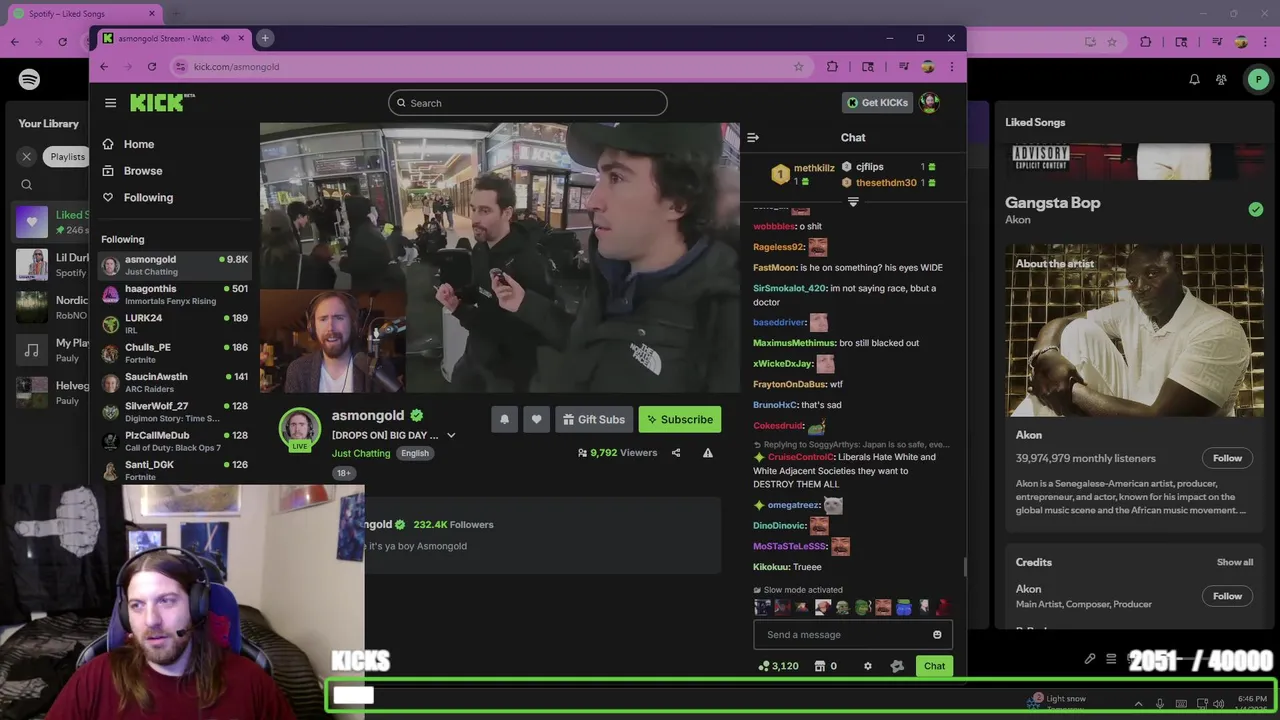This screenshot has width=1280, height=720.
Task: Open the Just Chatting category link
Action: click(361, 453)
